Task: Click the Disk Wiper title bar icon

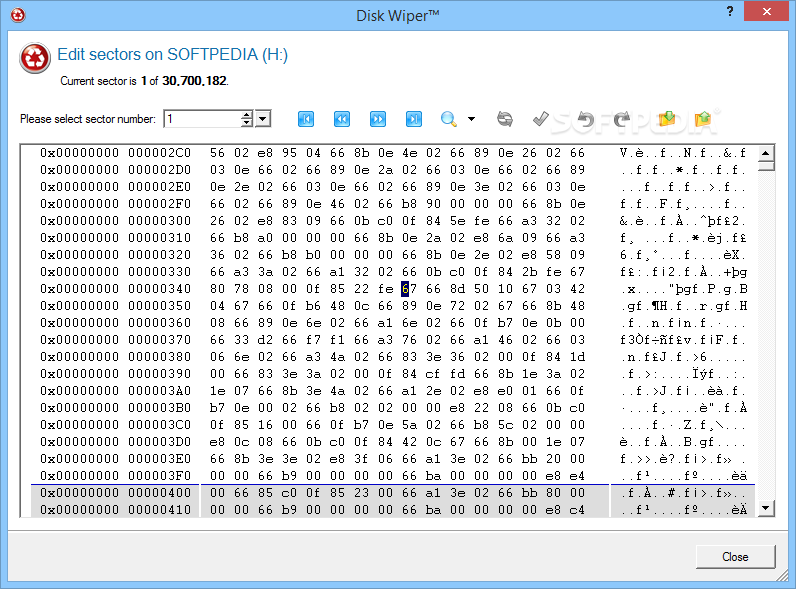Action: point(18,15)
